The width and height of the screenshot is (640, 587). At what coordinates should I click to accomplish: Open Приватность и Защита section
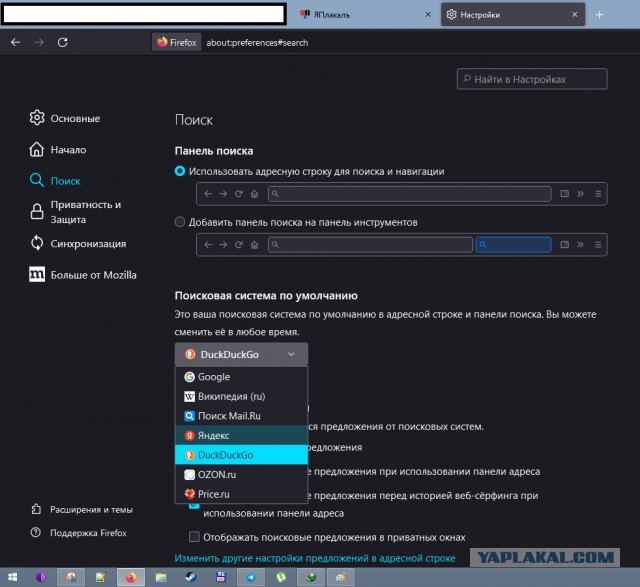76,212
